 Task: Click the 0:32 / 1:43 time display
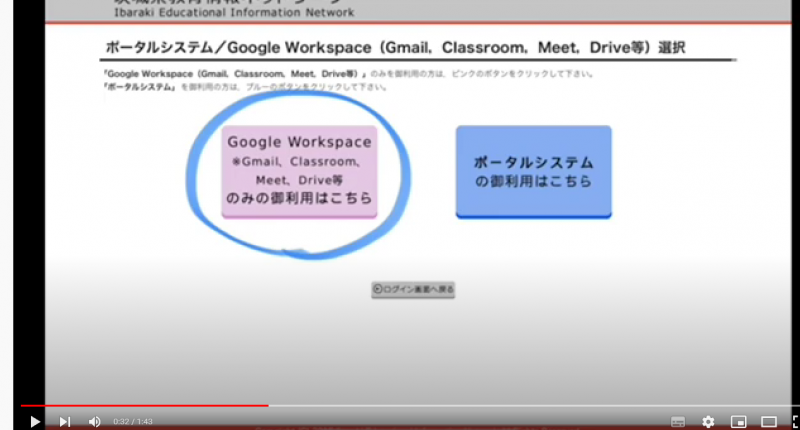click(133, 422)
